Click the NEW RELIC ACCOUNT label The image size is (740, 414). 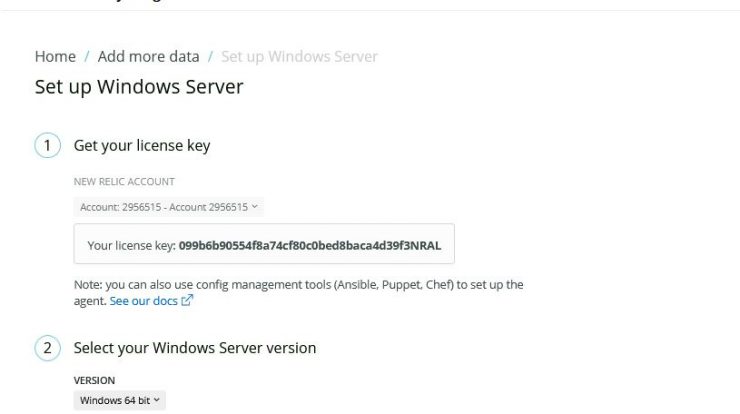(124, 182)
